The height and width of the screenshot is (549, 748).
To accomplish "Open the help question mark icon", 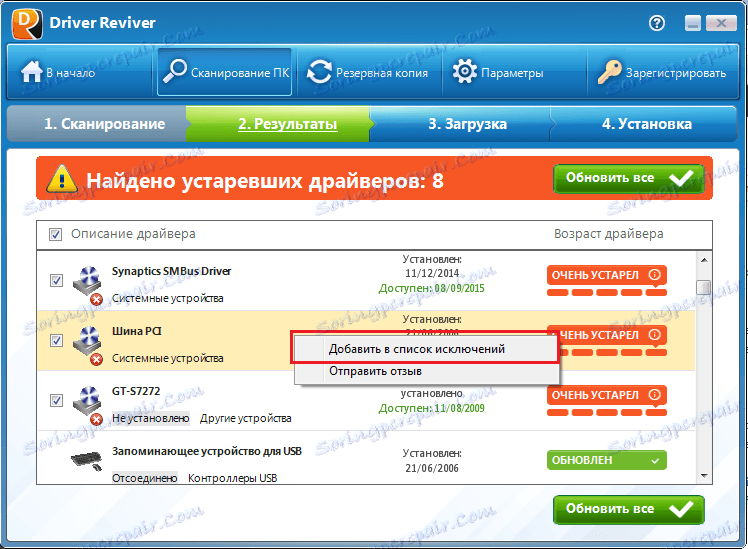I will pos(657,23).
